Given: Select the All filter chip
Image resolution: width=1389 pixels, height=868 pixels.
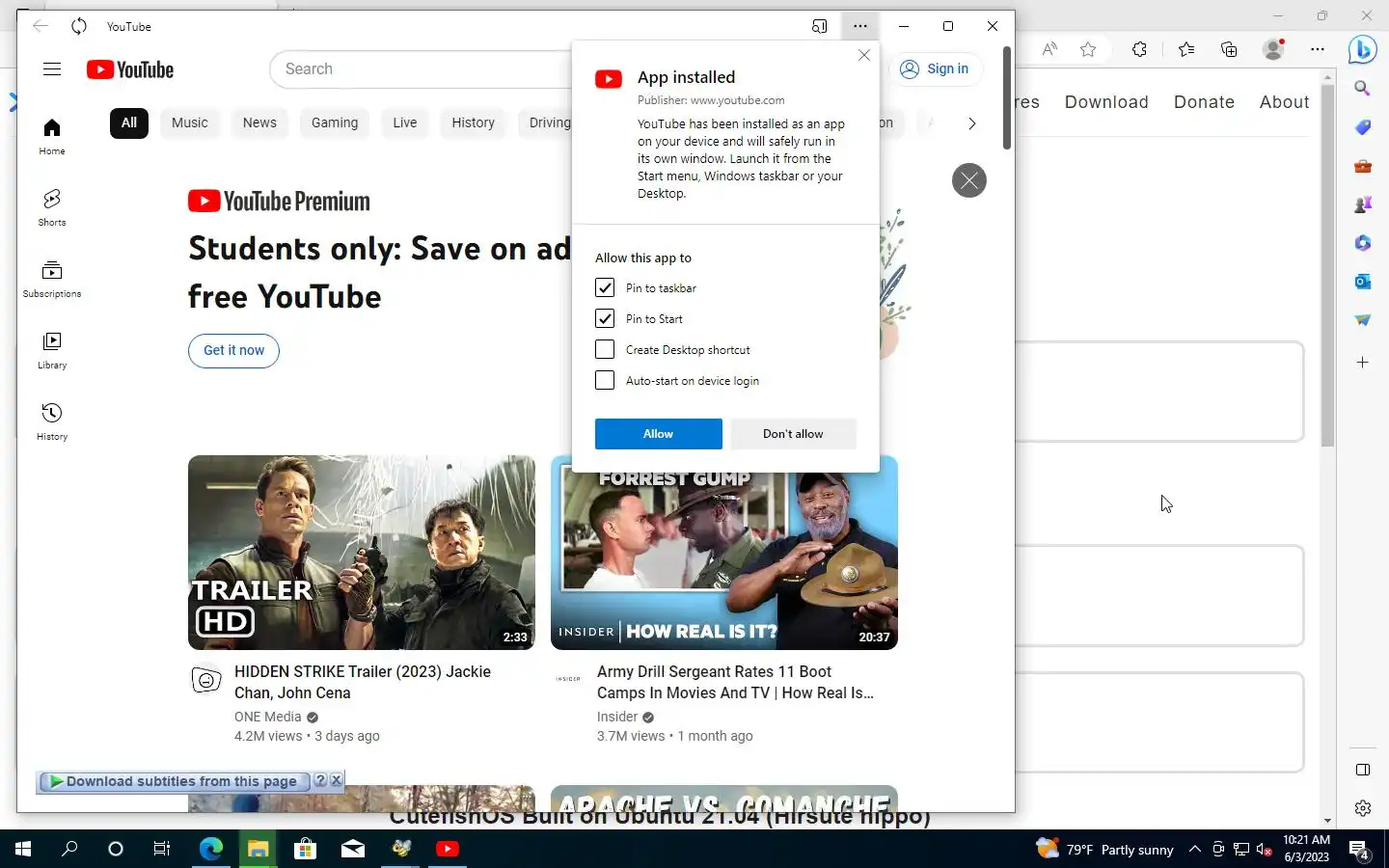Looking at the screenshot, I should pos(129,122).
